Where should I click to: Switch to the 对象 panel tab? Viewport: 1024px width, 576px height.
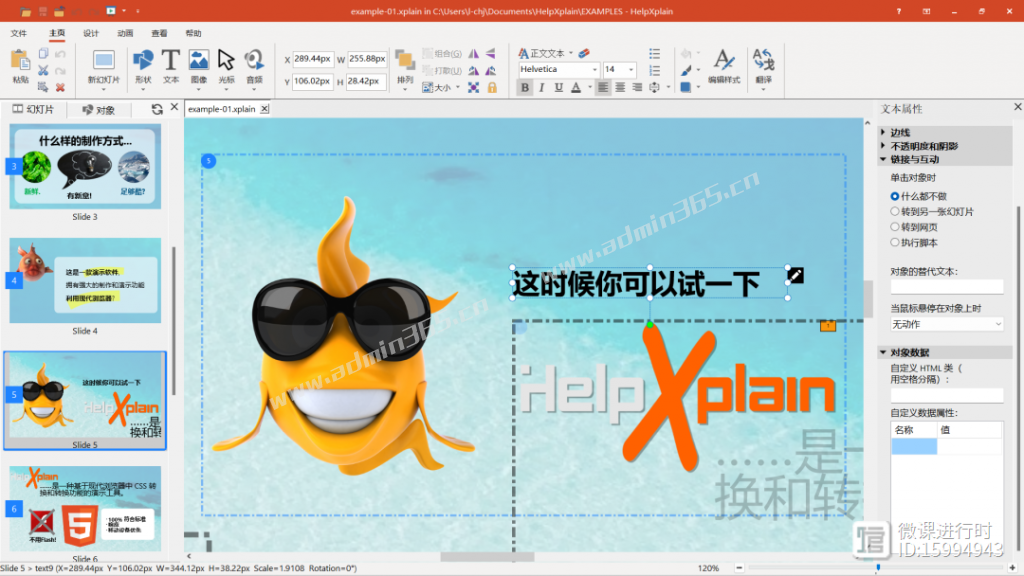[99, 110]
